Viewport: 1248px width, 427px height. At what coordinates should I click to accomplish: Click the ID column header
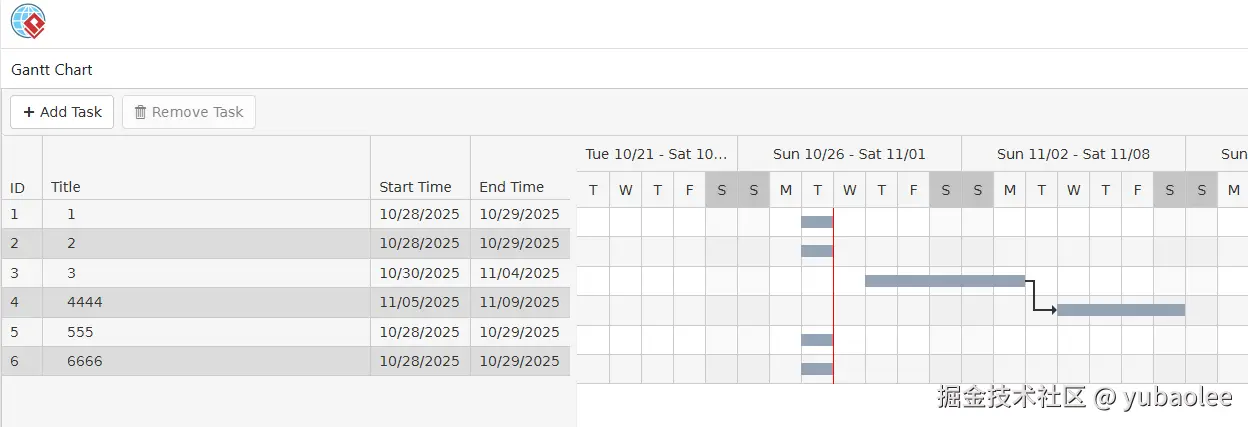pyautogui.click(x=18, y=187)
